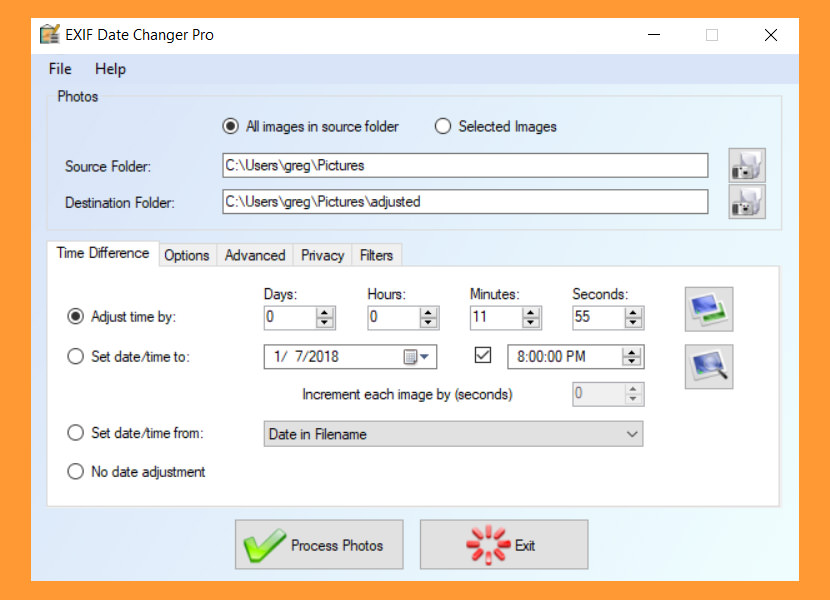
Task: Click the EXIF Date Changer title bar icon
Action: point(50,35)
